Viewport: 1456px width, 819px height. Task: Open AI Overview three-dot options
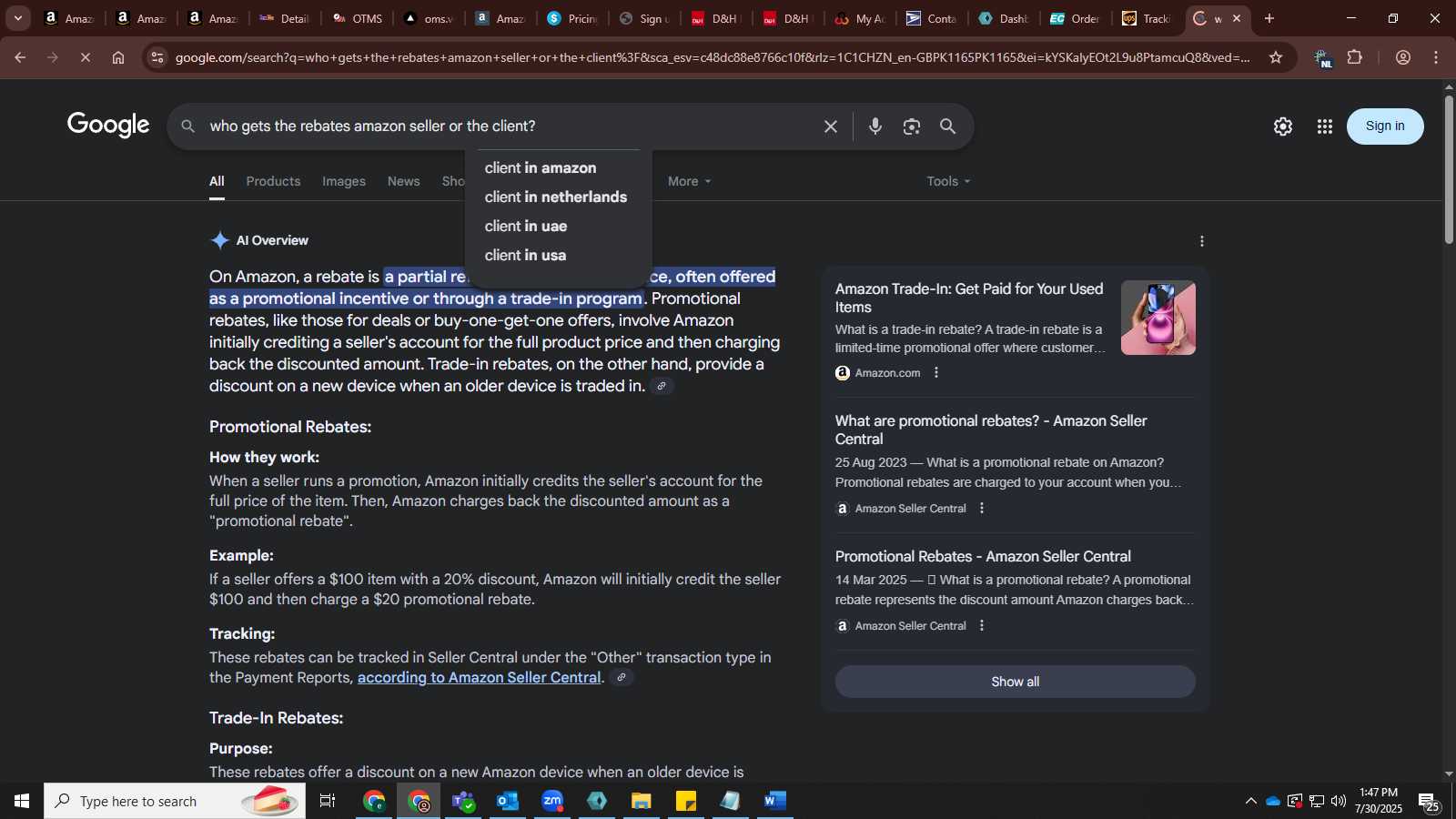[x=1202, y=241]
